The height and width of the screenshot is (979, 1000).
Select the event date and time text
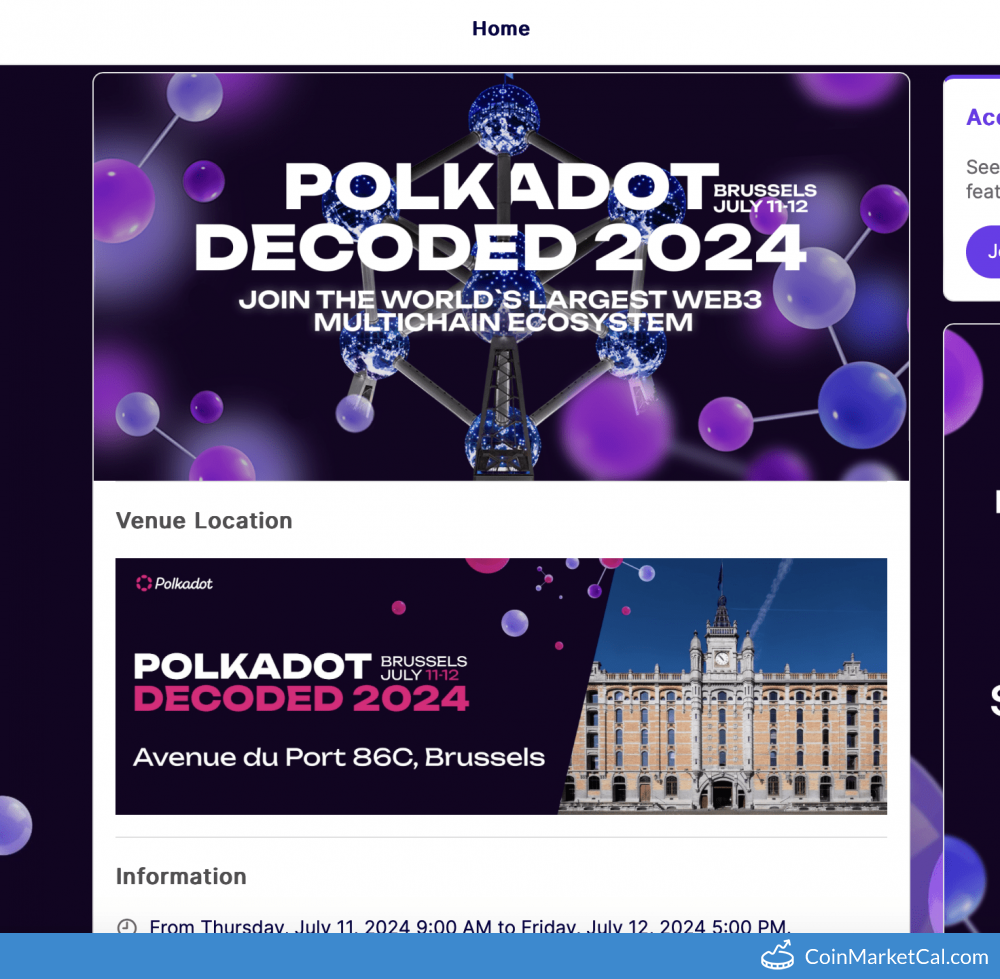pos(470,926)
